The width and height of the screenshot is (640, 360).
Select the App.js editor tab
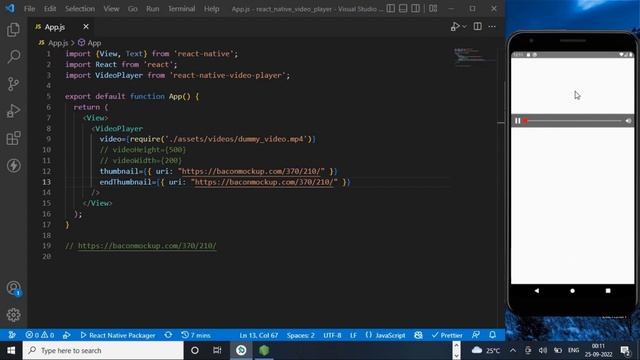pos(55,27)
